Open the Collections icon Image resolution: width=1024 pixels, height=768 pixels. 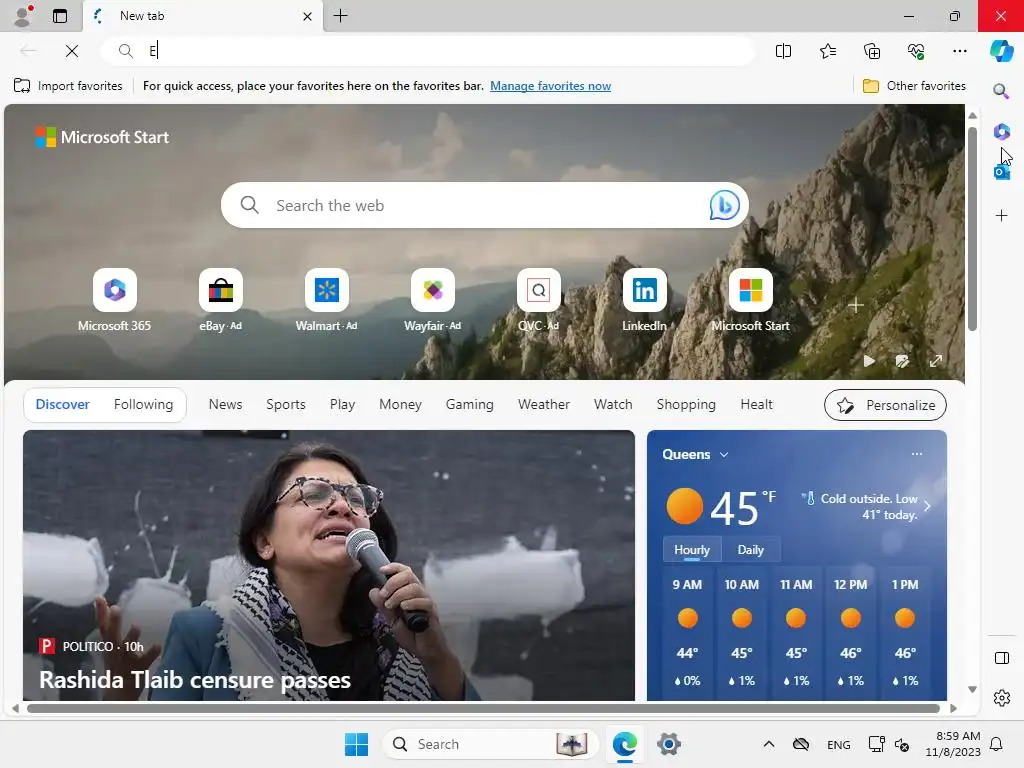click(x=872, y=51)
